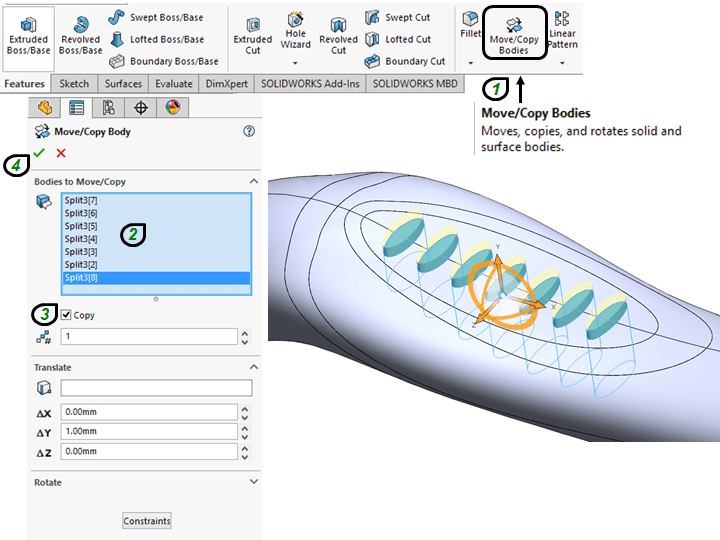This screenshot has height=540, width=720.
Task: Open the Move/Copy Bodies tool
Action: point(515,33)
